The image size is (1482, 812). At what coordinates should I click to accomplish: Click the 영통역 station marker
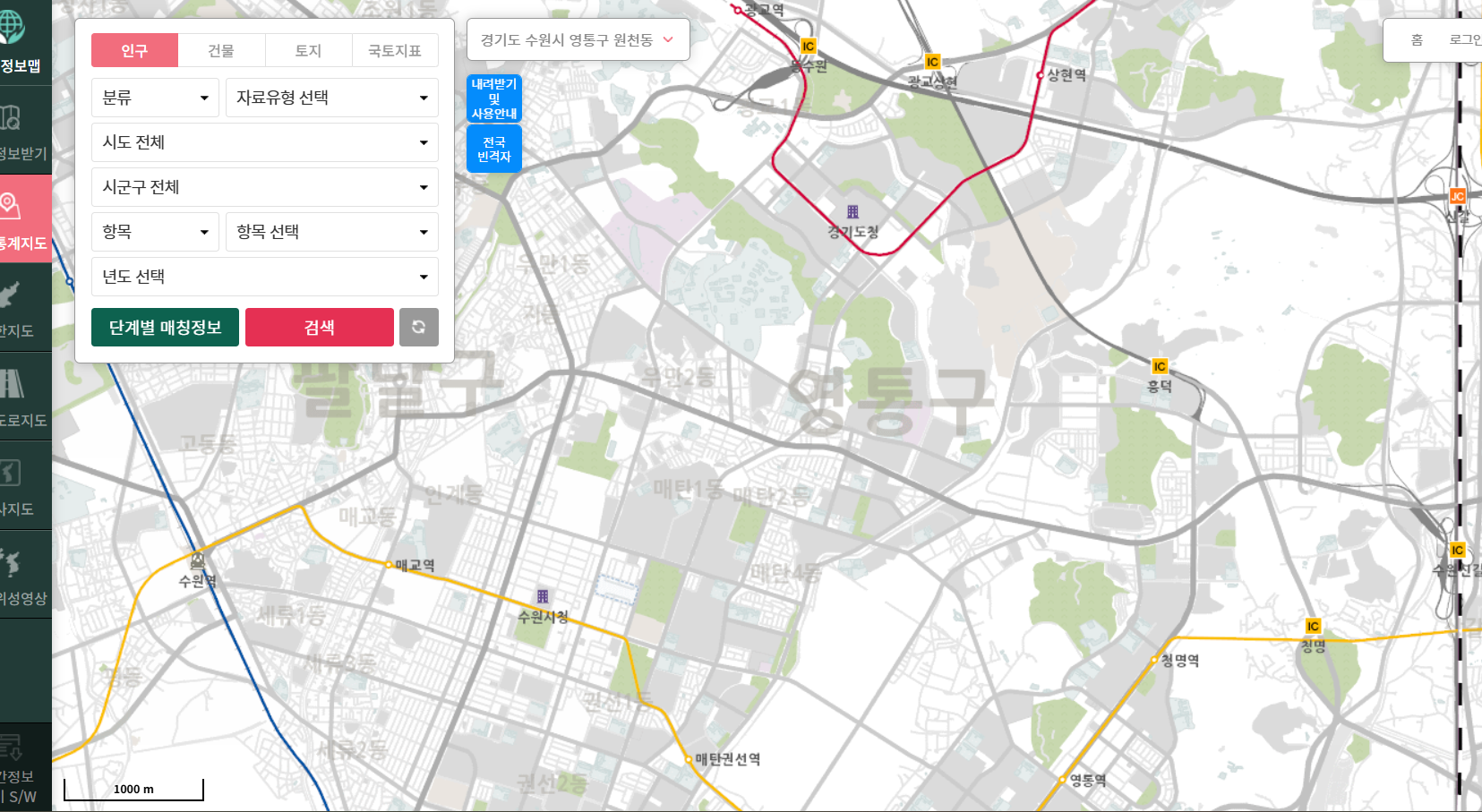[1064, 780]
